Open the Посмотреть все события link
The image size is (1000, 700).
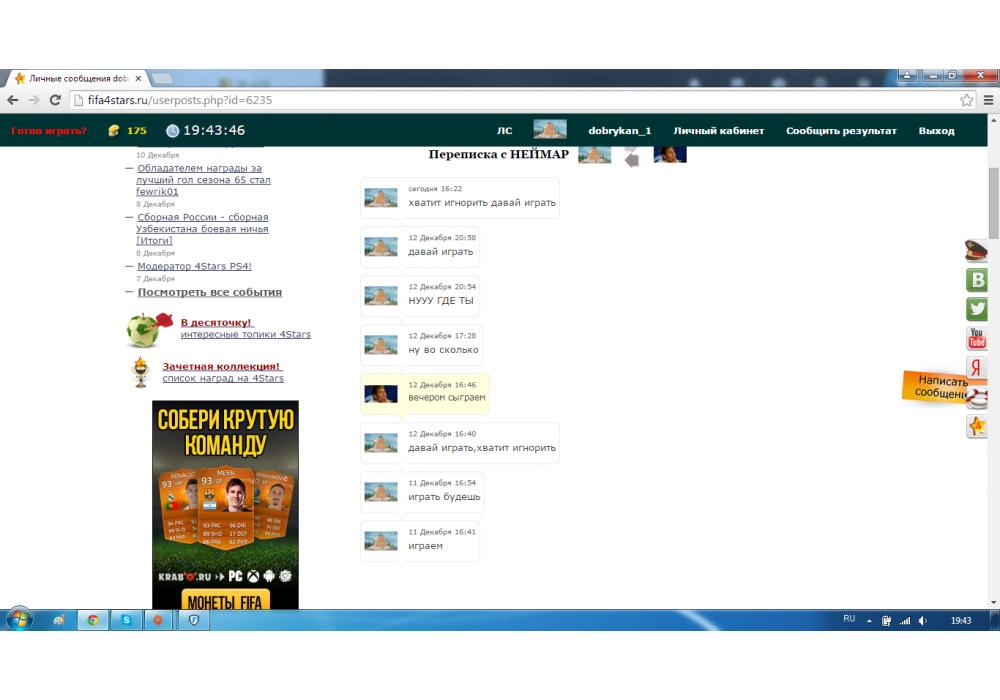point(209,292)
